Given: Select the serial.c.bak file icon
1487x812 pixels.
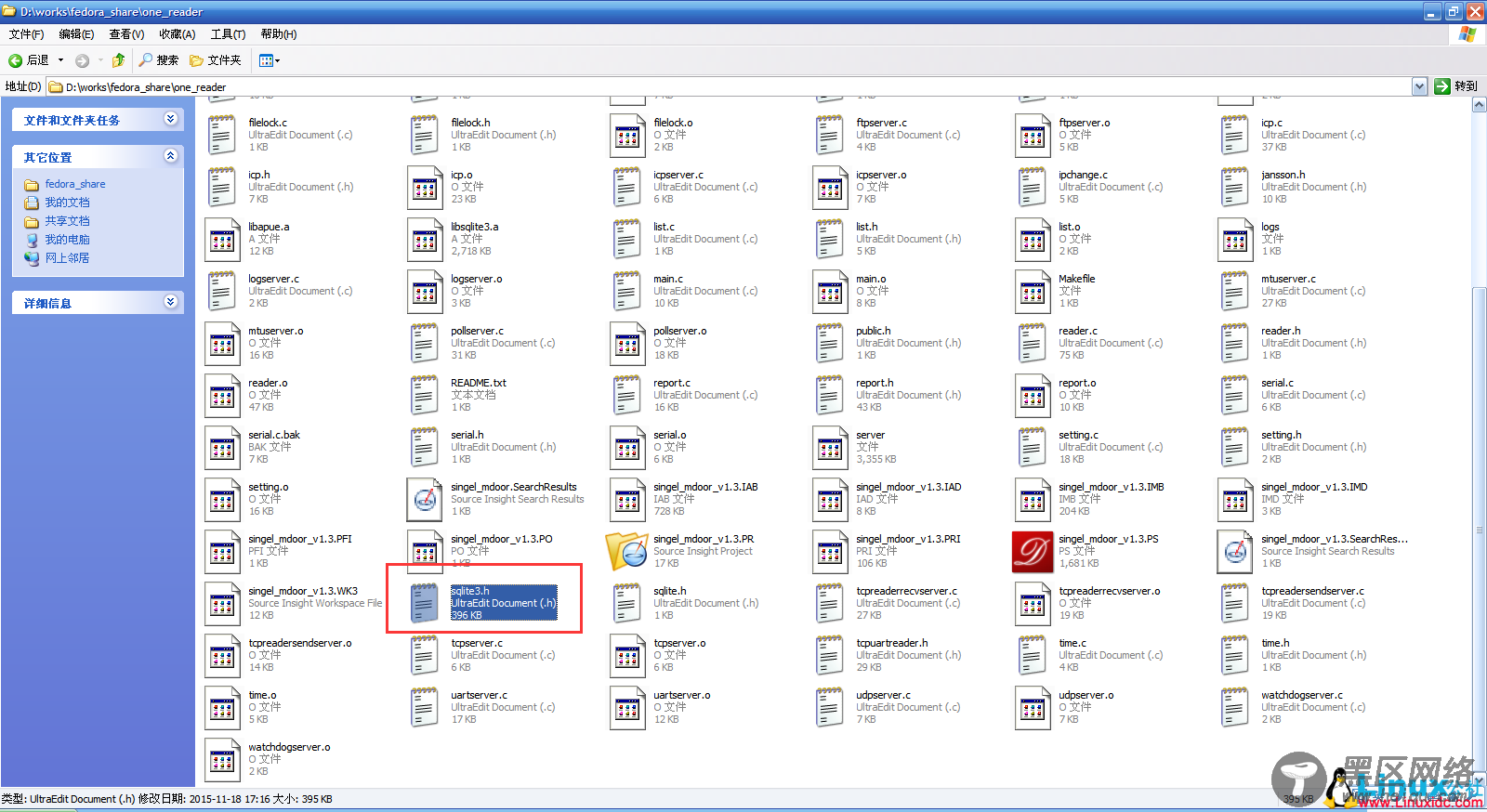Looking at the screenshot, I should pos(222,448).
